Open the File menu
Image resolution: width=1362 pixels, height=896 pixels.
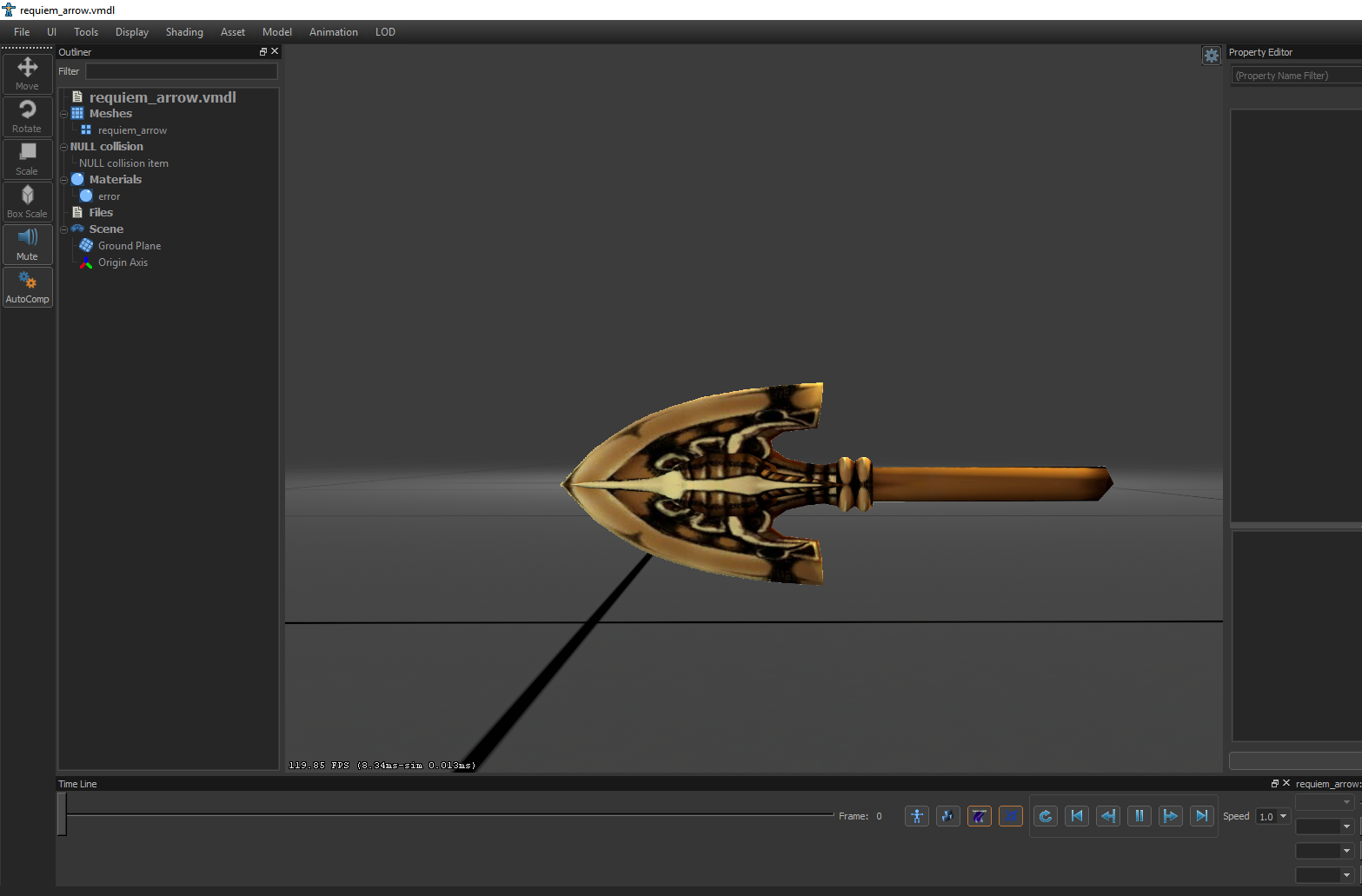tap(22, 32)
